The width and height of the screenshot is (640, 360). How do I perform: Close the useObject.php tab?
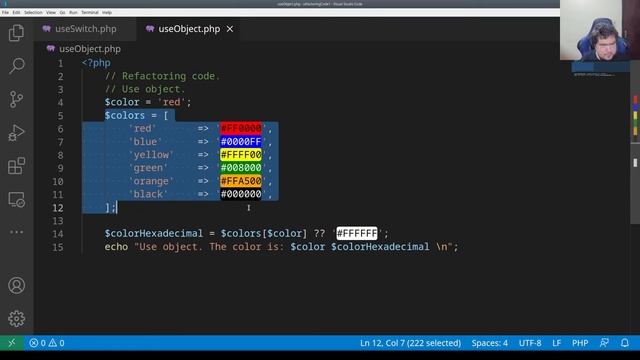point(230,29)
